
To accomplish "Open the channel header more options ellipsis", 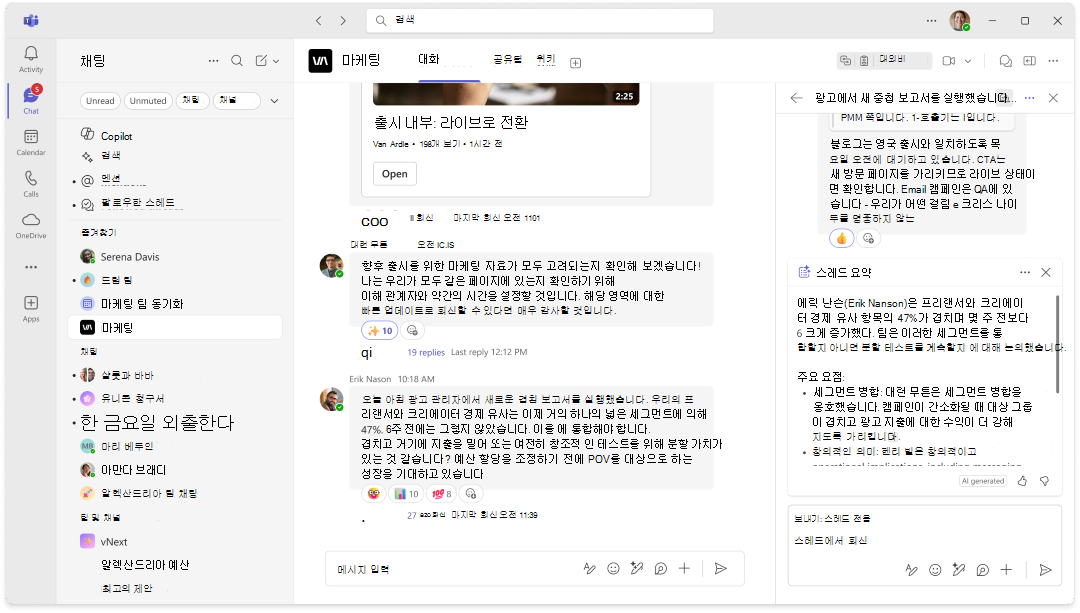I will pos(1053,61).
